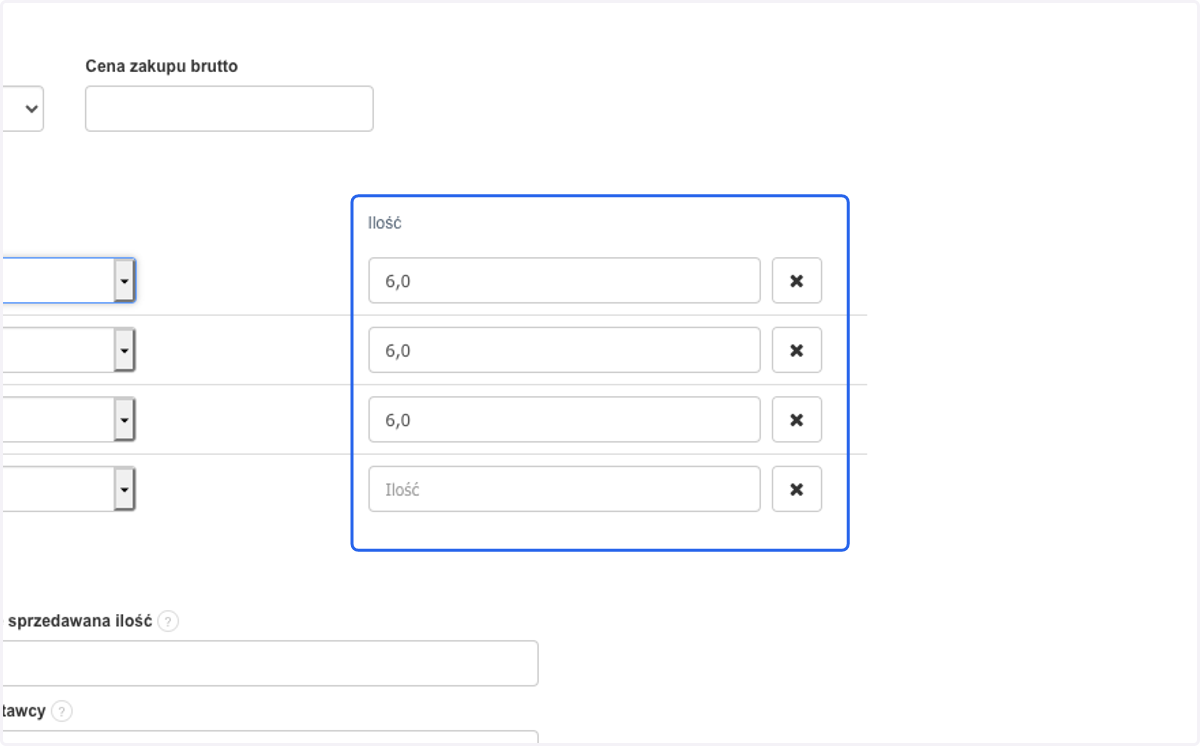Open help icon beside the 'tawcy' label
The width and height of the screenshot is (1200, 746).
[x=62, y=711]
